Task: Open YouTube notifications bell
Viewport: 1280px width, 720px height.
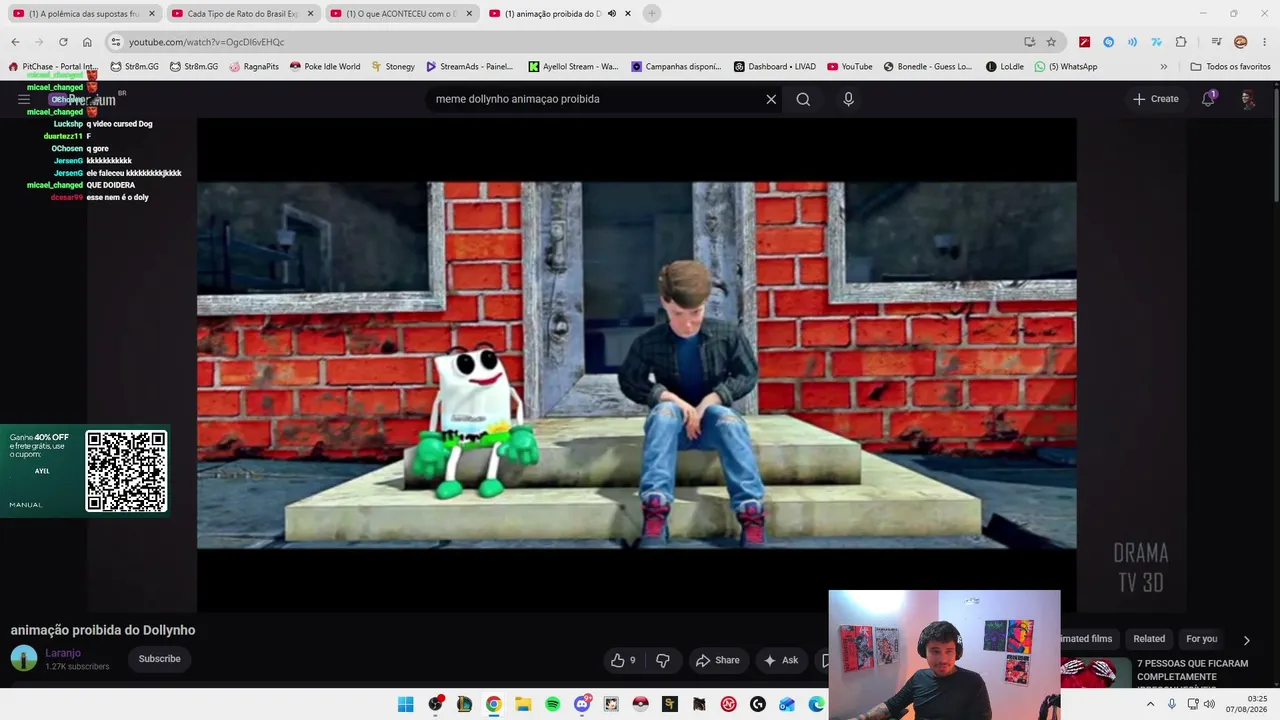Action: [1208, 98]
